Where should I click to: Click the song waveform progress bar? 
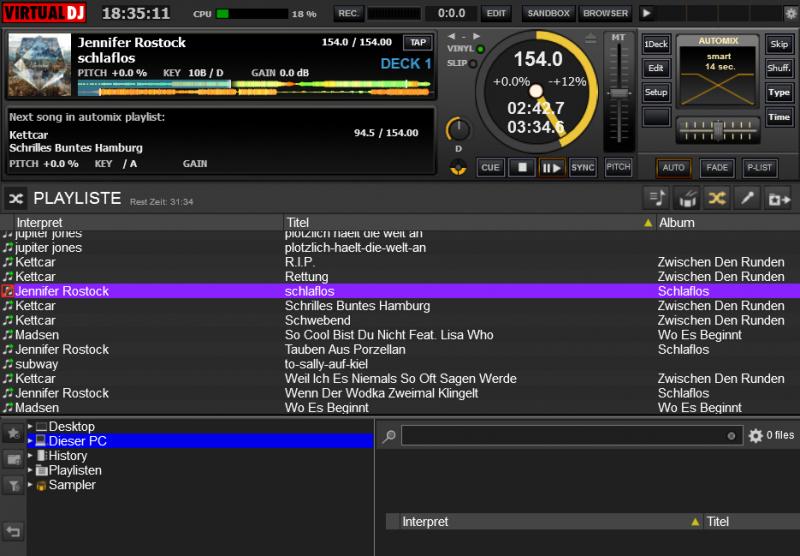click(254, 88)
